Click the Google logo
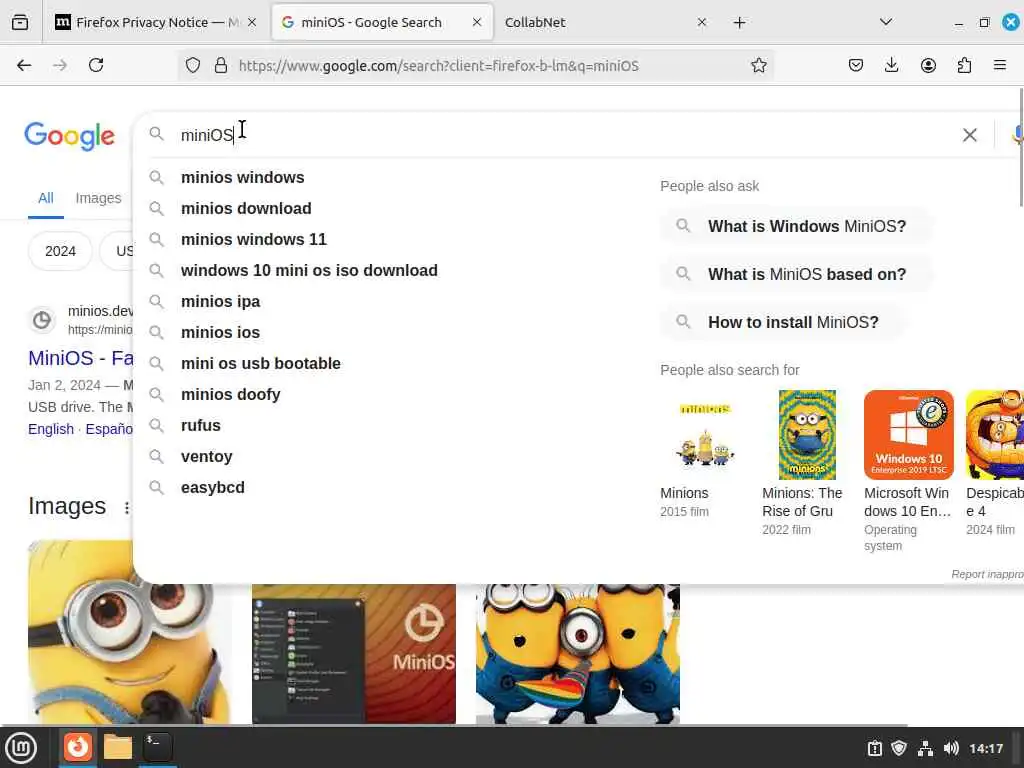This screenshot has height=768, width=1024. (69, 136)
